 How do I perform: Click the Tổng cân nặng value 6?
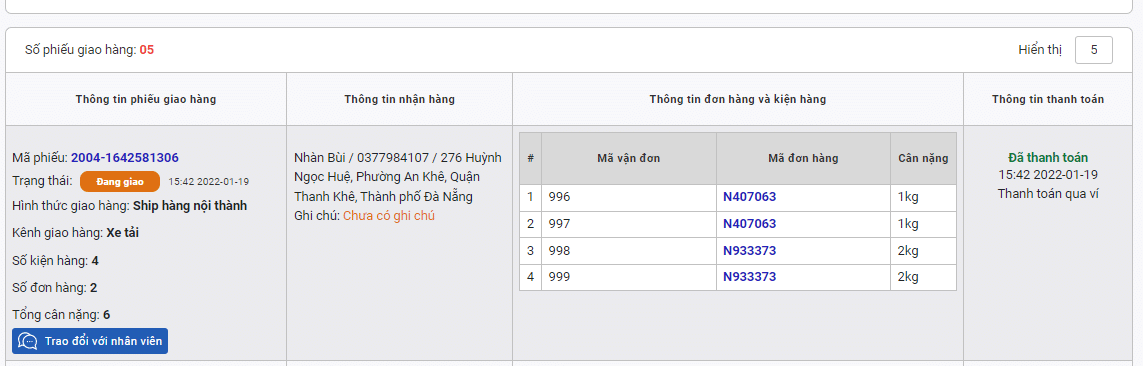pos(106,315)
